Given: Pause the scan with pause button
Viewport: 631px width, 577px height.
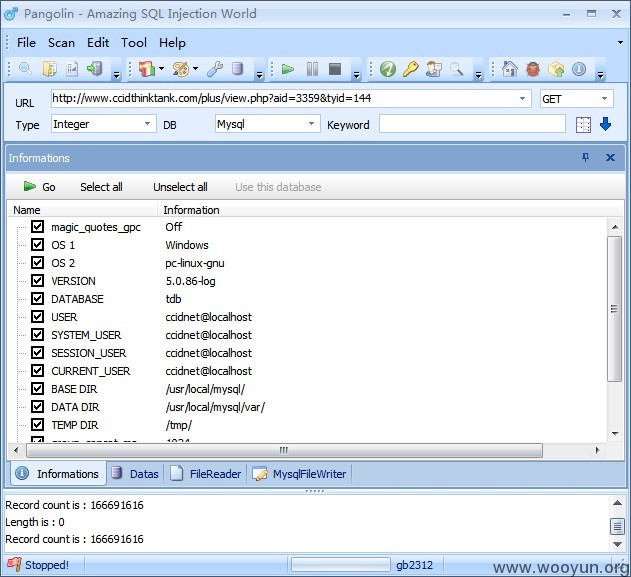Looking at the screenshot, I should click(x=312, y=69).
